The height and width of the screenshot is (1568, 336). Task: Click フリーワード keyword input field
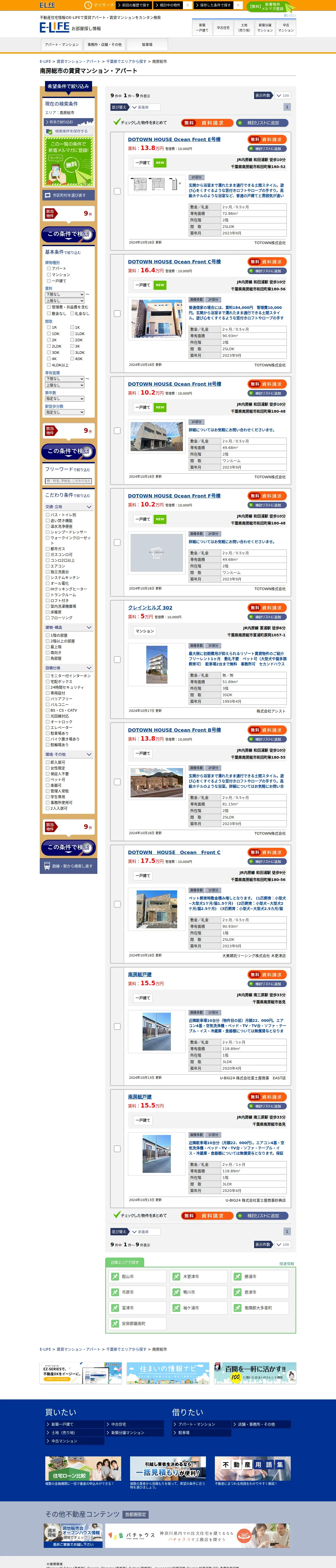[68, 481]
